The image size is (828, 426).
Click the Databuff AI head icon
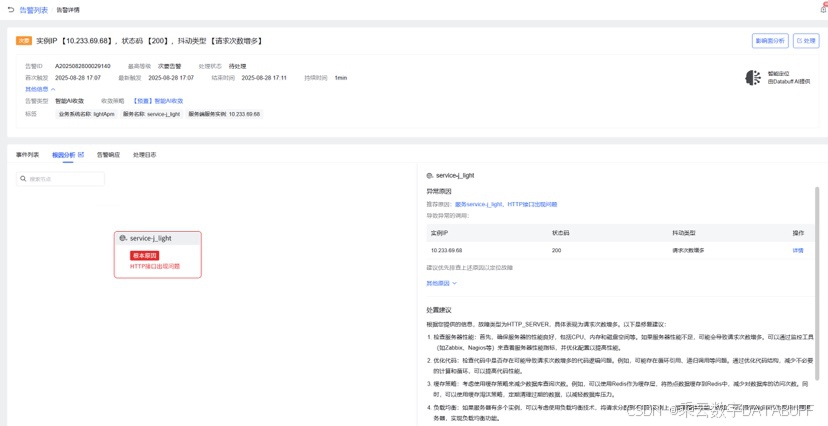753,78
